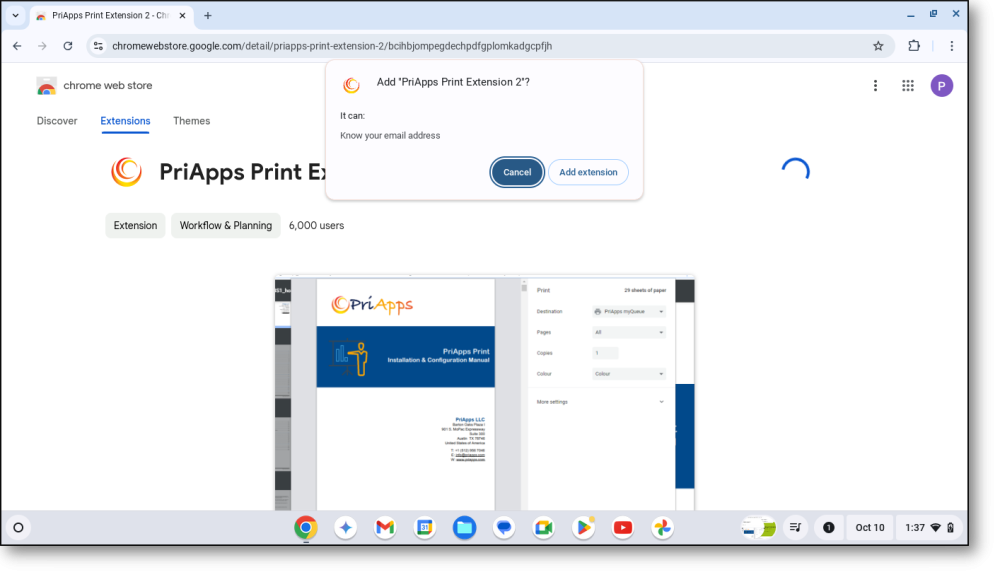
Task: Reload the page with the refresh icon
Action: 68,46
